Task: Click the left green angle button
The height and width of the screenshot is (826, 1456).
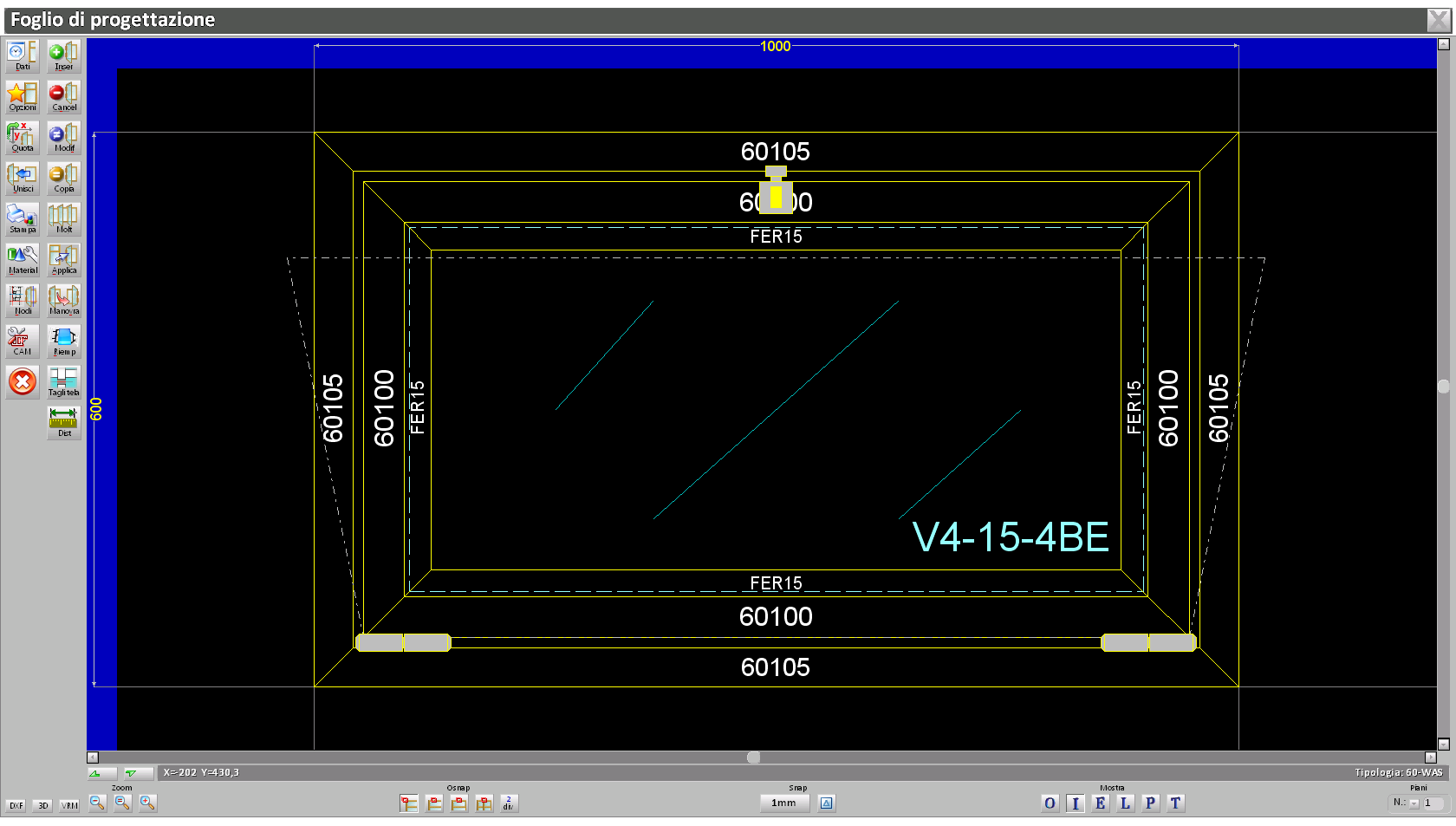Action: point(103,773)
